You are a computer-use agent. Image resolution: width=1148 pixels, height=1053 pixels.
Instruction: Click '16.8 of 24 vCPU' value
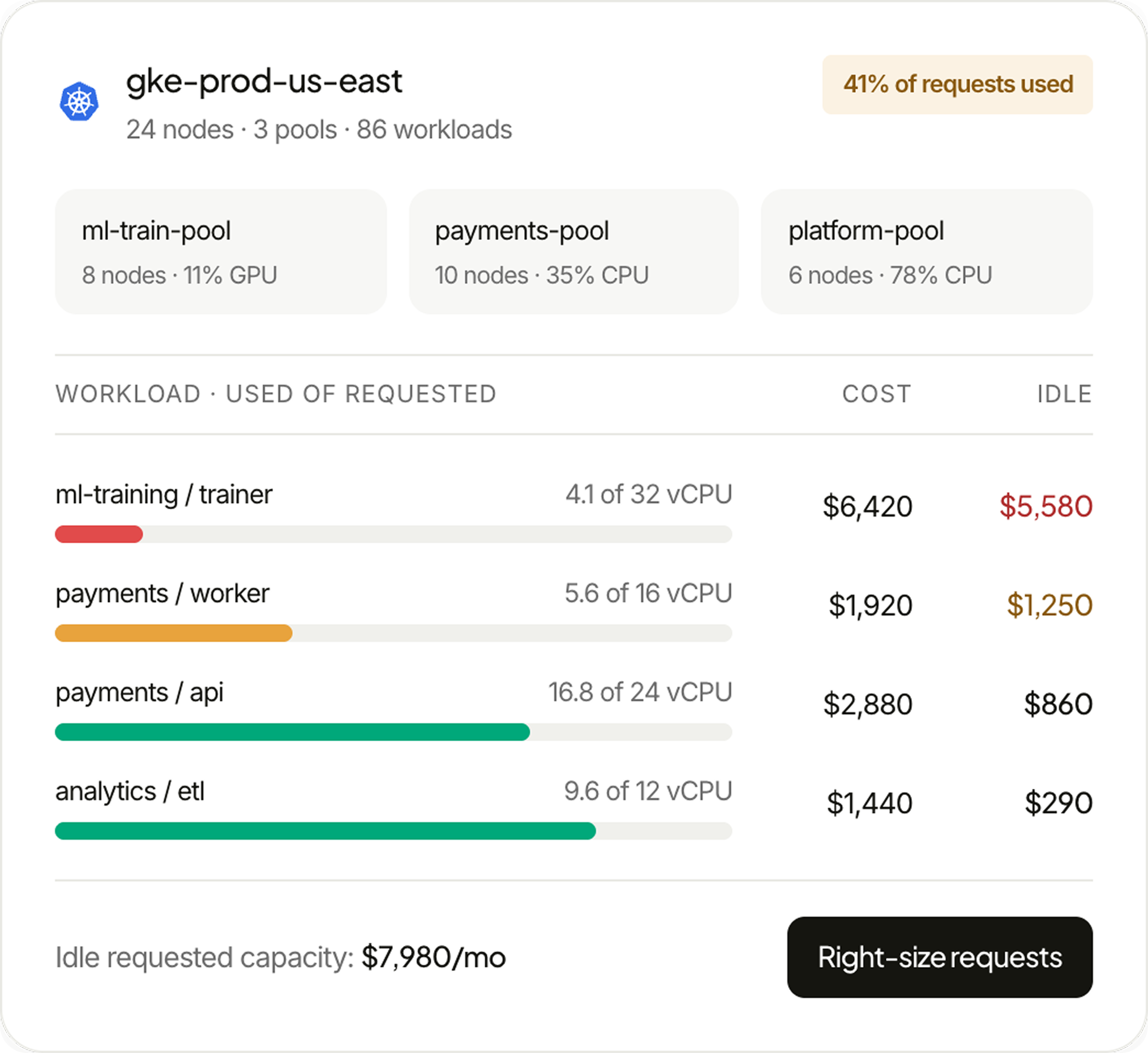[640, 693]
